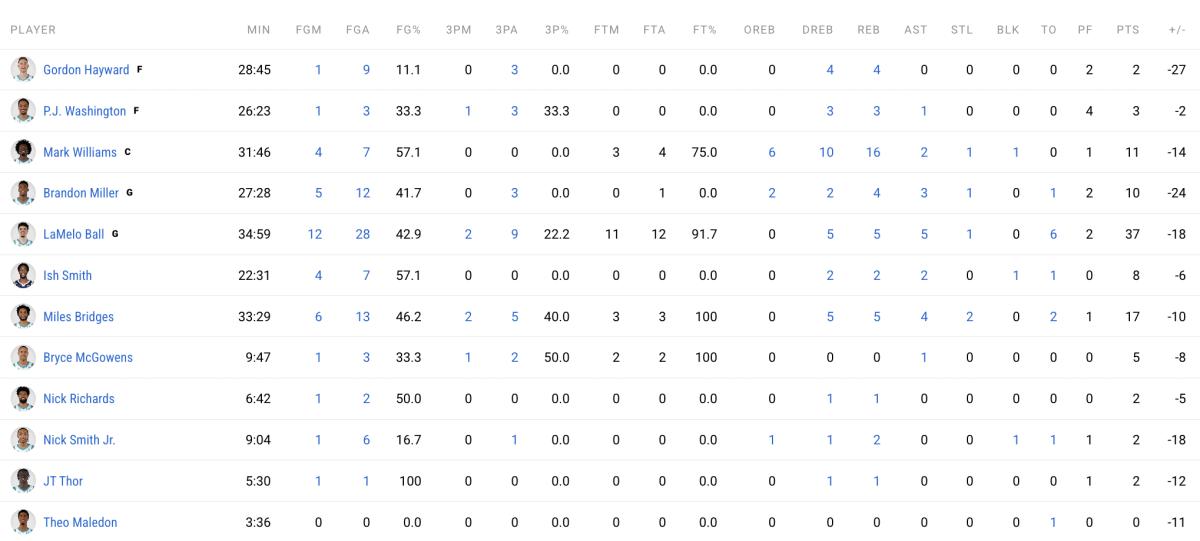Click Gordon Hayward's headshot photo
This screenshot has width=1200, height=541.
point(23,70)
